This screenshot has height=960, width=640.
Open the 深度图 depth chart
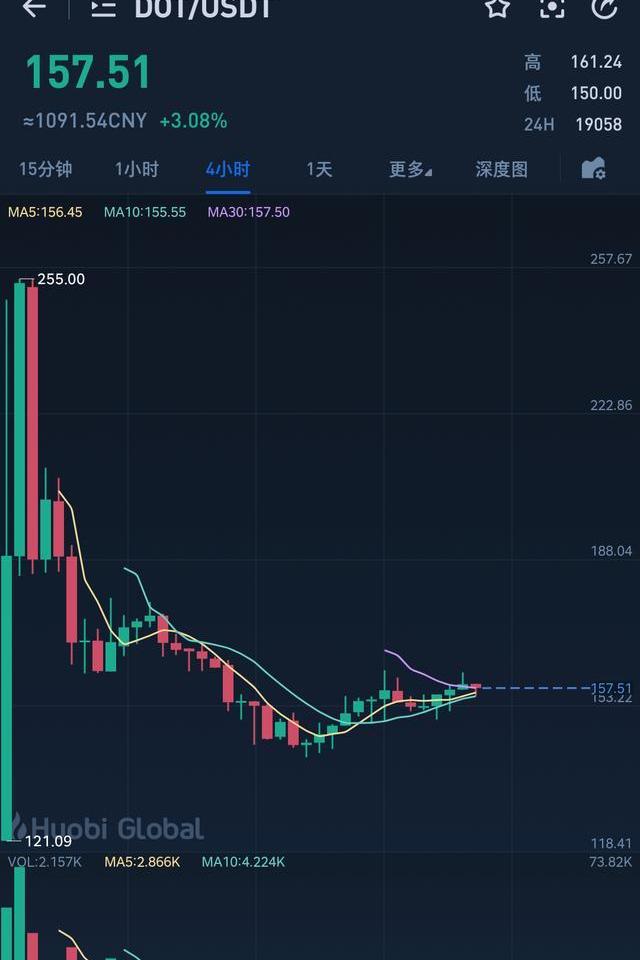coord(502,169)
